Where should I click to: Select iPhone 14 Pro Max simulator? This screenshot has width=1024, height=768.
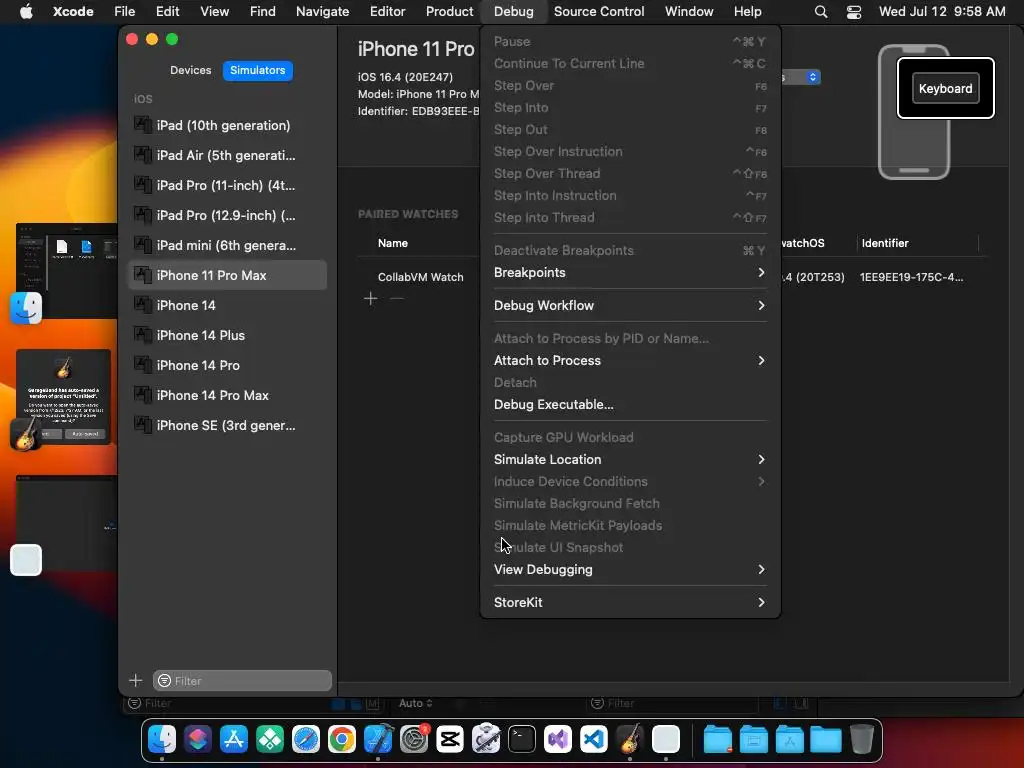[227, 395]
